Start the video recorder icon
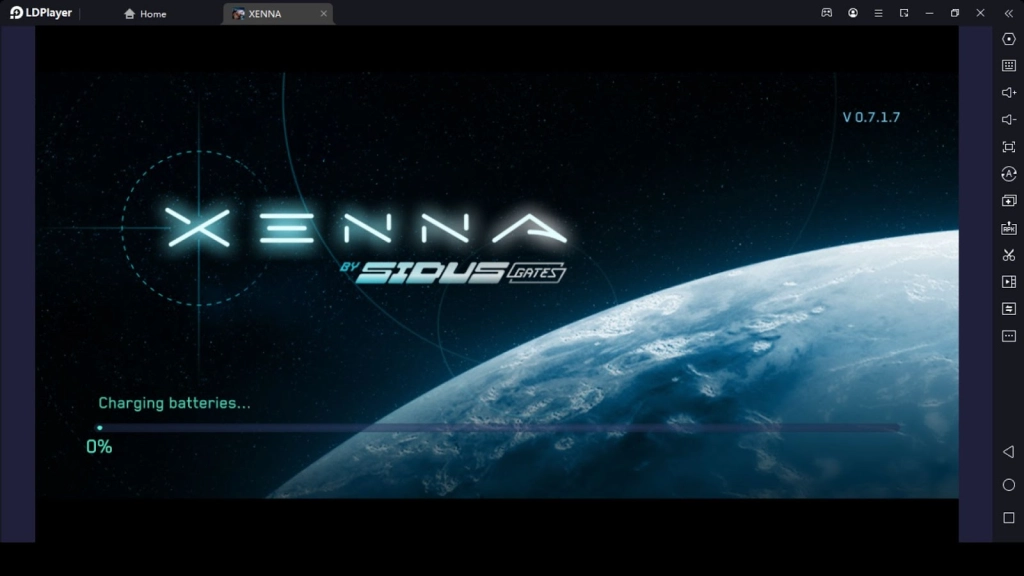 [1008, 281]
